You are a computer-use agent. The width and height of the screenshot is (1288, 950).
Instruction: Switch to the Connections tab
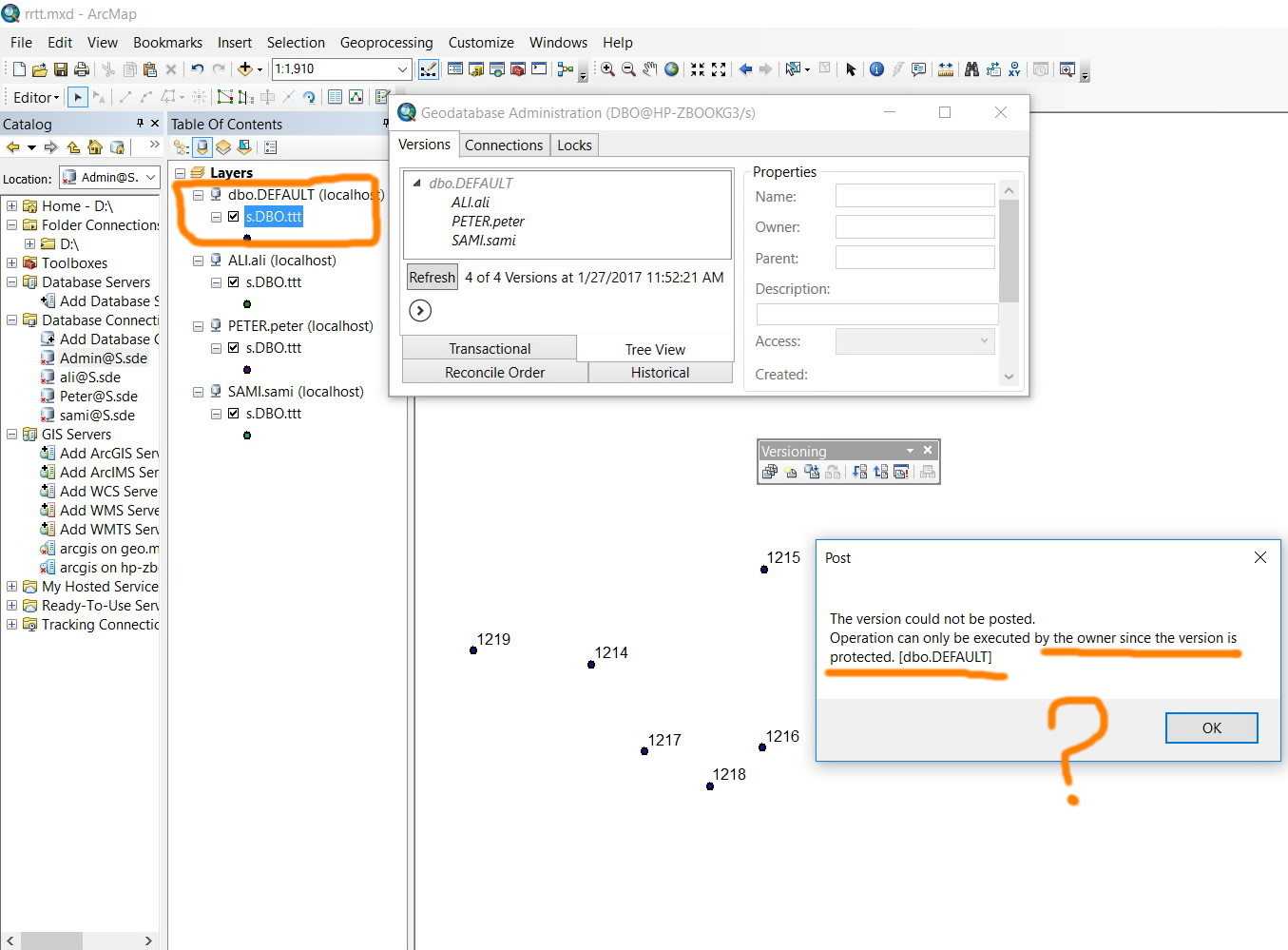click(x=504, y=145)
